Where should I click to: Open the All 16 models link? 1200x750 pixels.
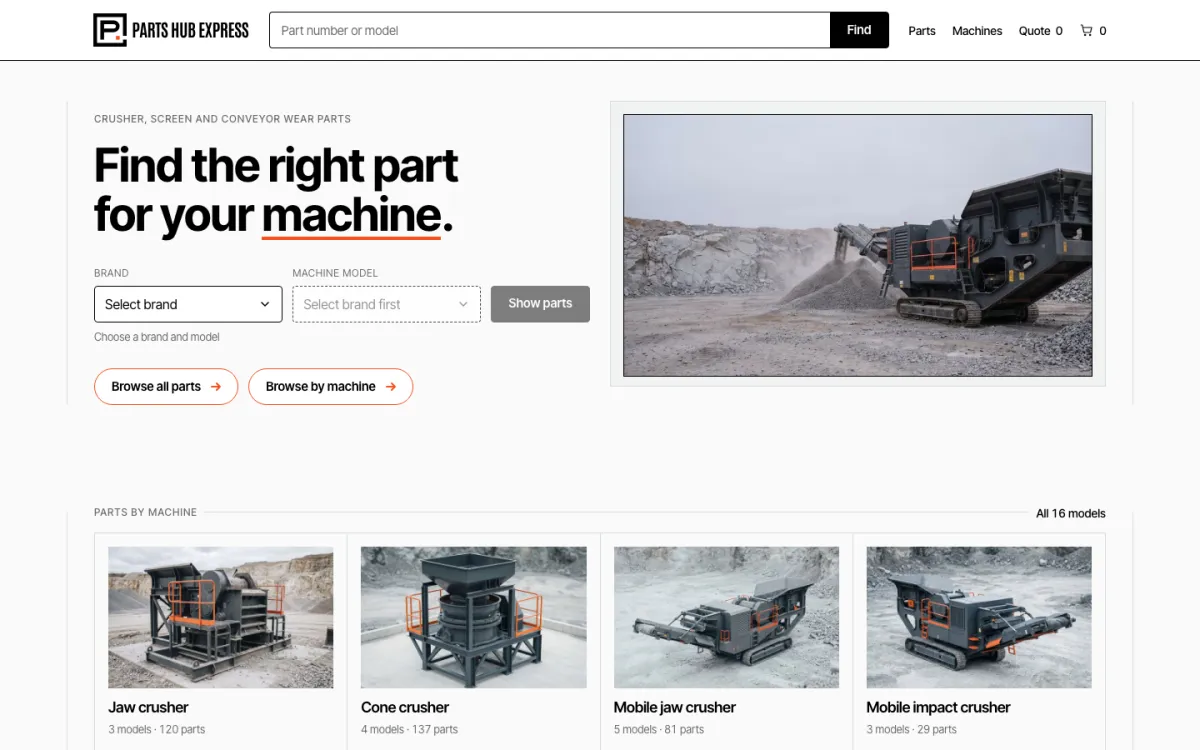click(1071, 513)
